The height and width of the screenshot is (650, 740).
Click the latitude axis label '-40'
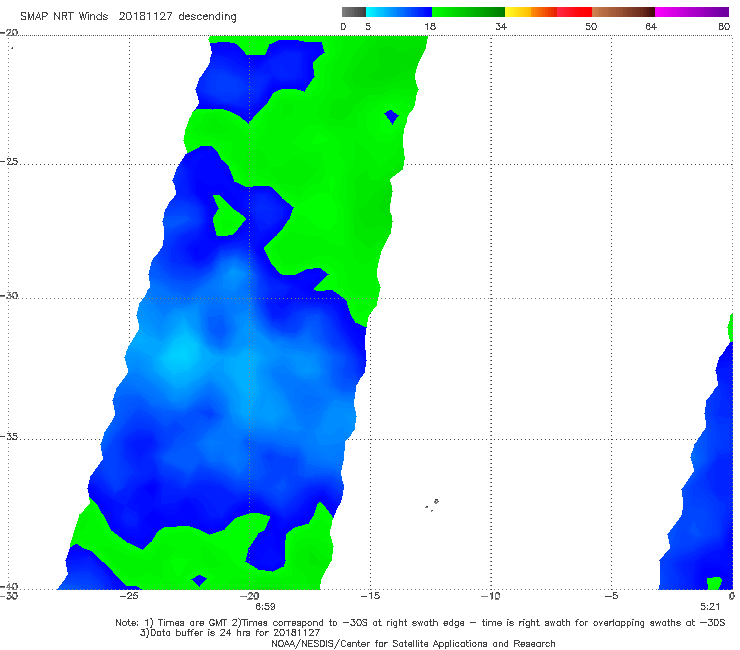coord(9,586)
